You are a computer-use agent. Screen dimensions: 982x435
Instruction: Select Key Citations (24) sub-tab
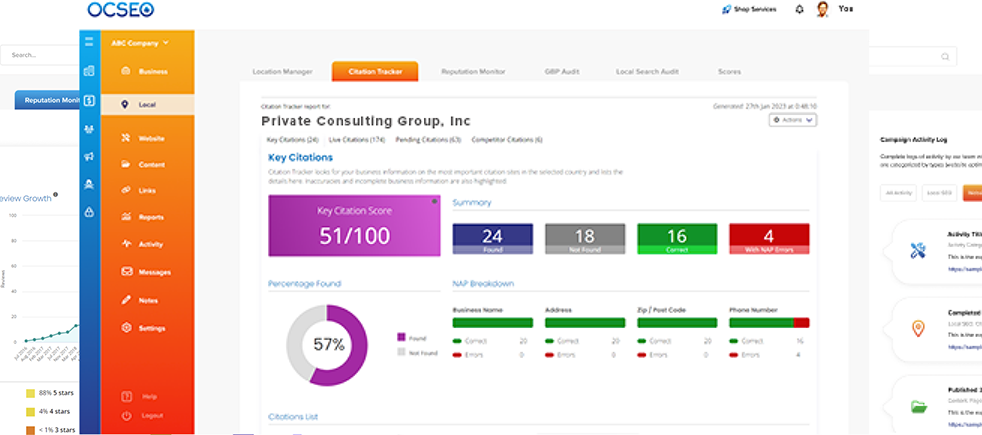coord(292,140)
